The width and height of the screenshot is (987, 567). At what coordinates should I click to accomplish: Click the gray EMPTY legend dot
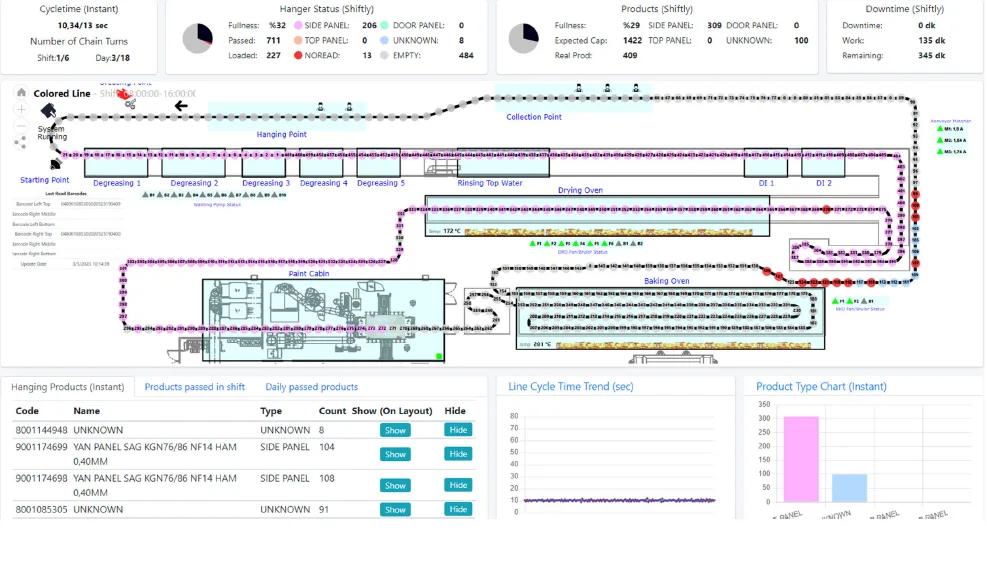(x=385, y=55)
